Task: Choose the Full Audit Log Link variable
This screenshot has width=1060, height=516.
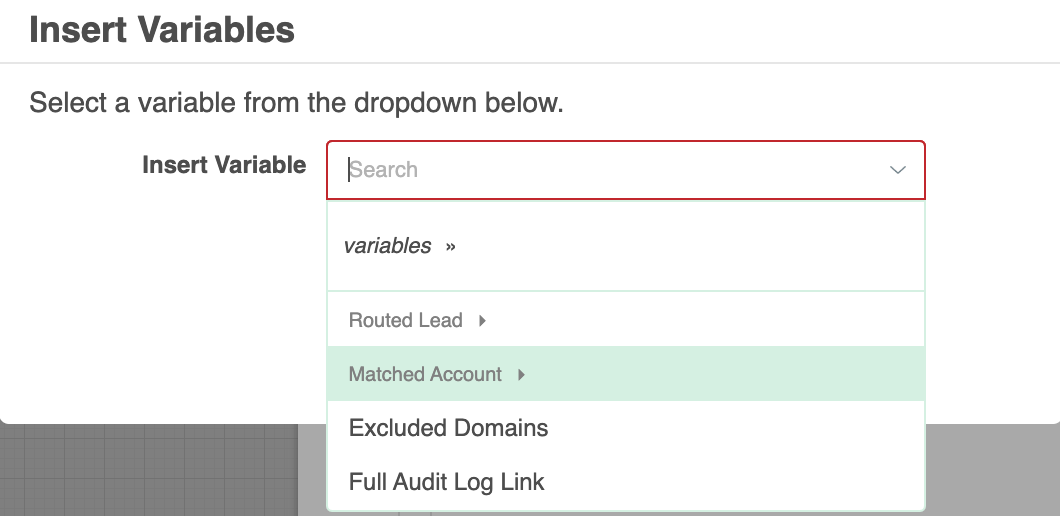Action: [x=446, y=482]
